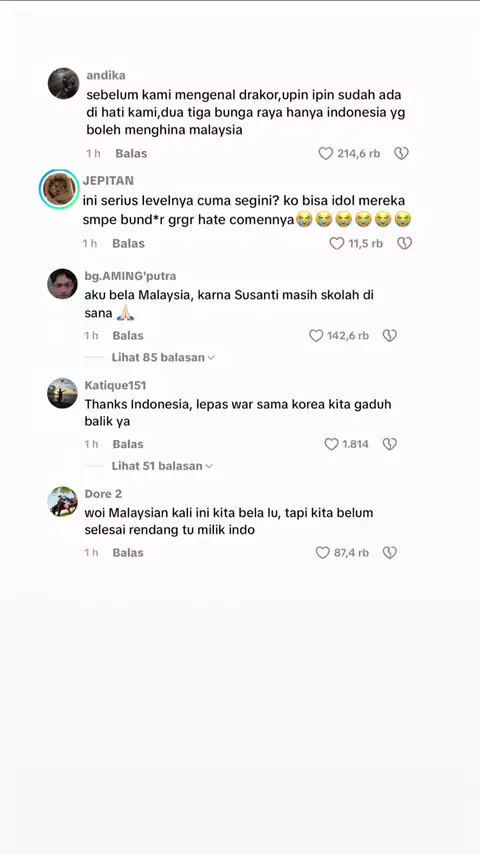
Task: Open the bg.AMING'putra username link
Action: (x=130, y=277)
